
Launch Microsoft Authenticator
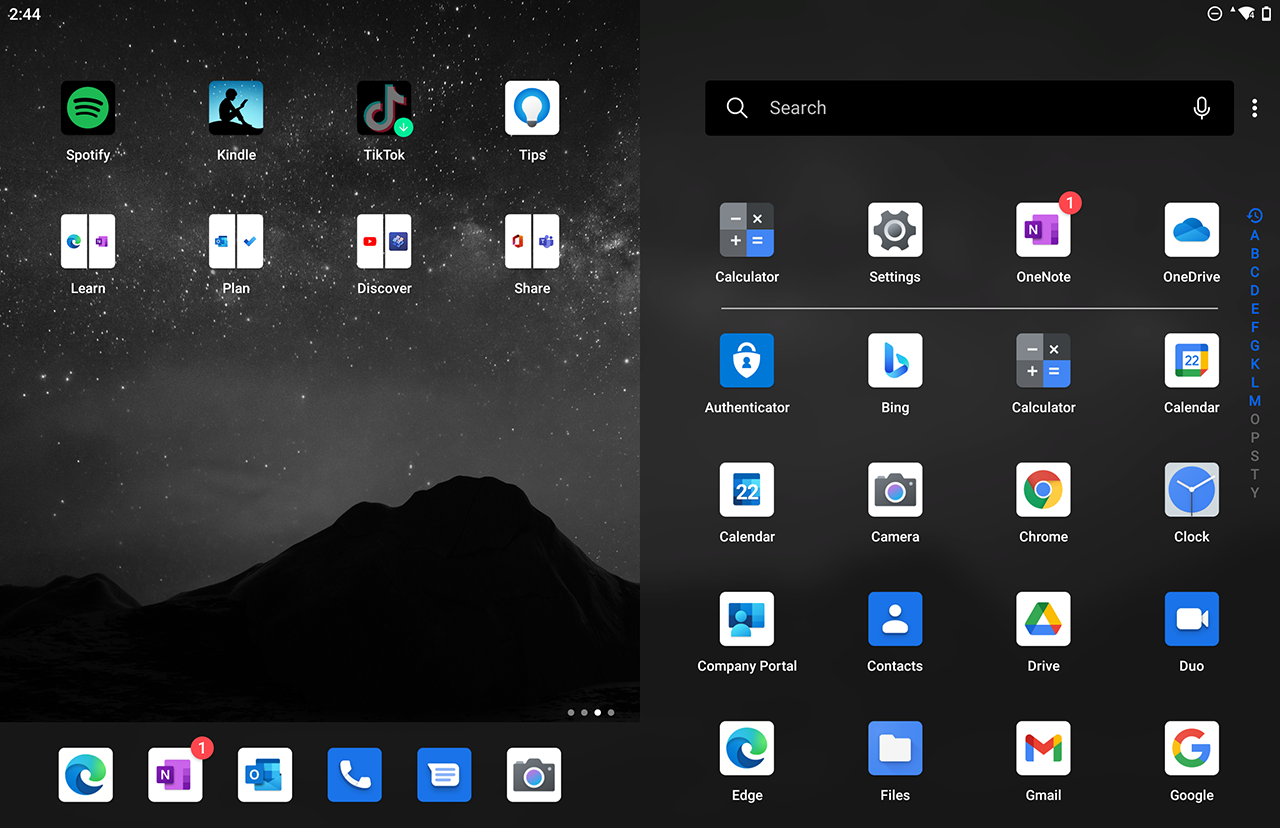(747, 360)
